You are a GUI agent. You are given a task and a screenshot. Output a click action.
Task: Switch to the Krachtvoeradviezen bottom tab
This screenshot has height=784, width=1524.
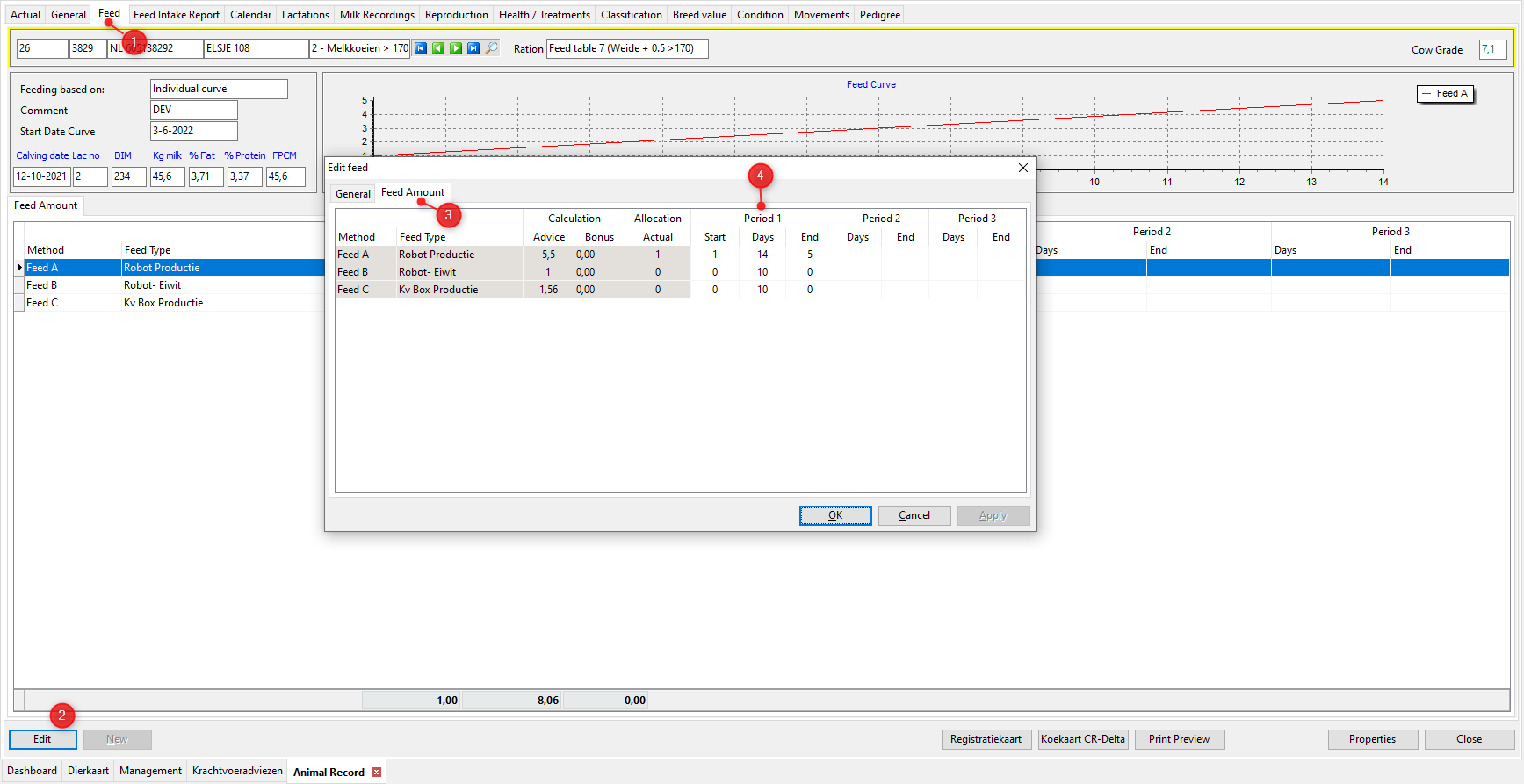[x=237, y=771]
